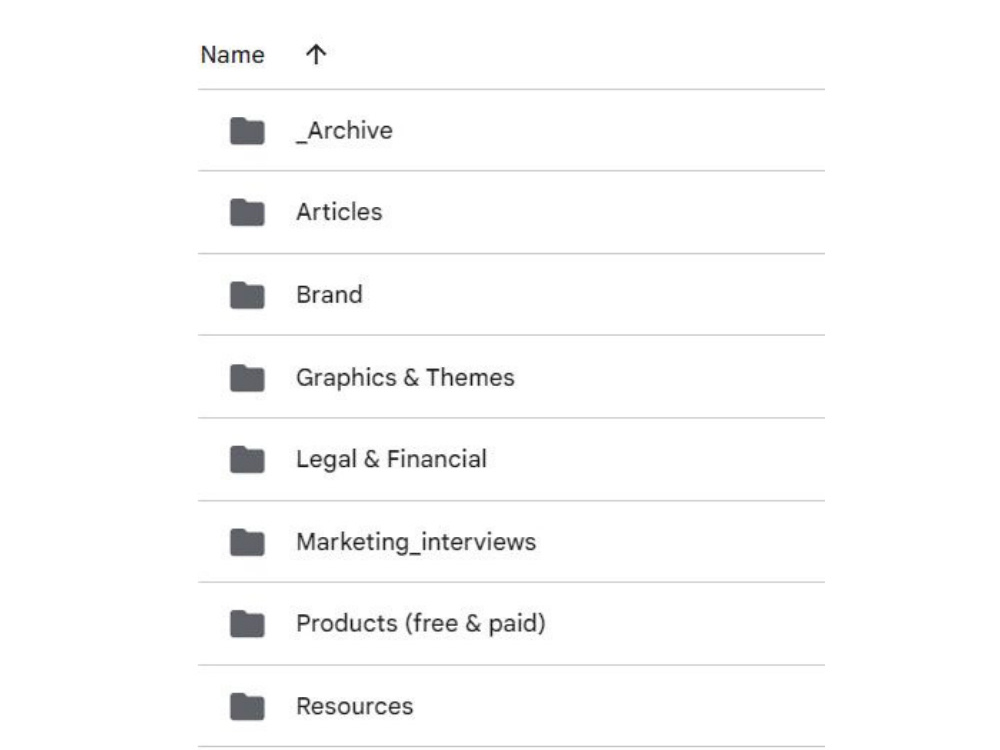Click the Products (free & paid) folder icon

247,624
